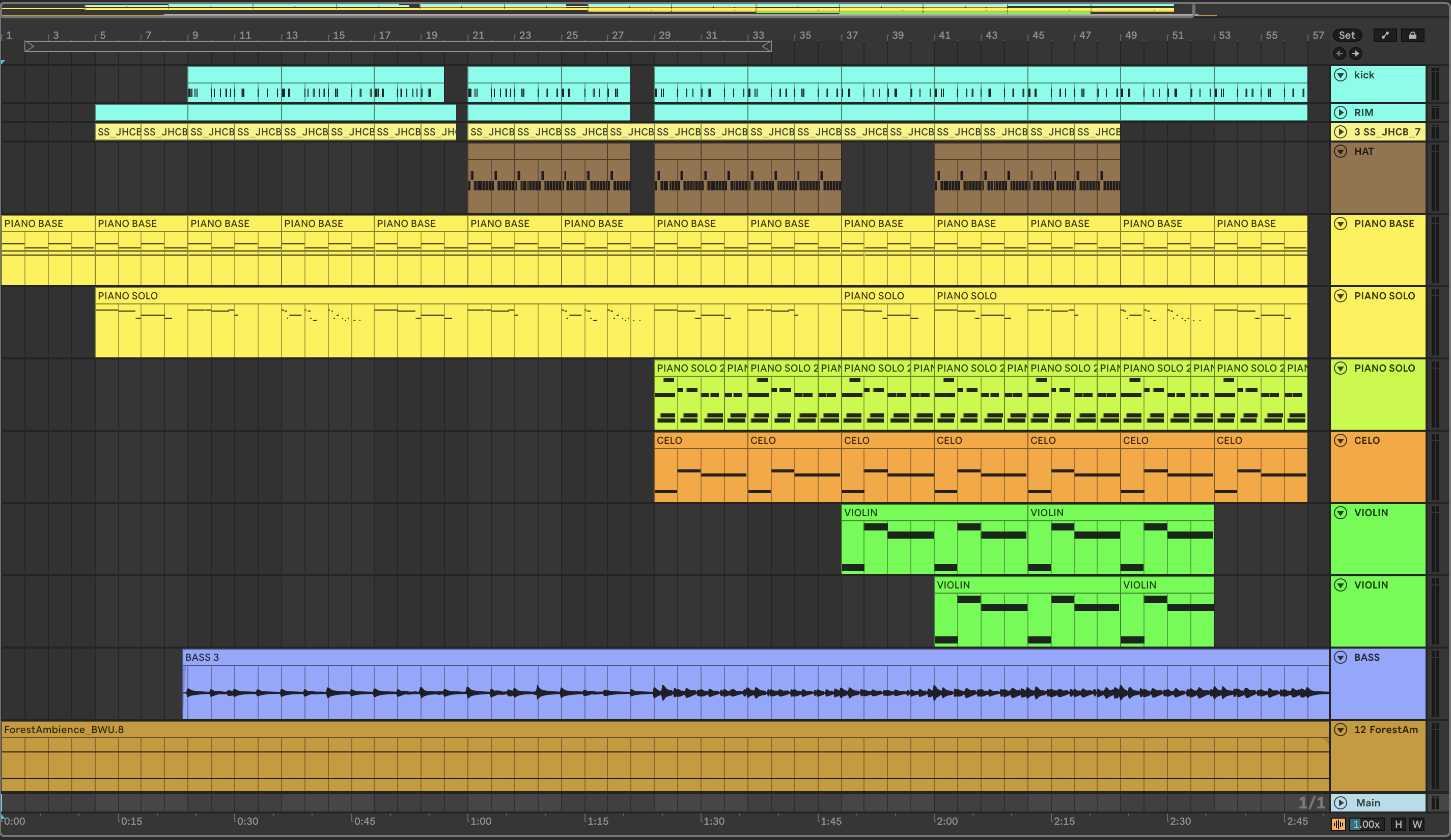
Task: Toggle the lock envelopes icon
Action: (x=1412, y=35)
